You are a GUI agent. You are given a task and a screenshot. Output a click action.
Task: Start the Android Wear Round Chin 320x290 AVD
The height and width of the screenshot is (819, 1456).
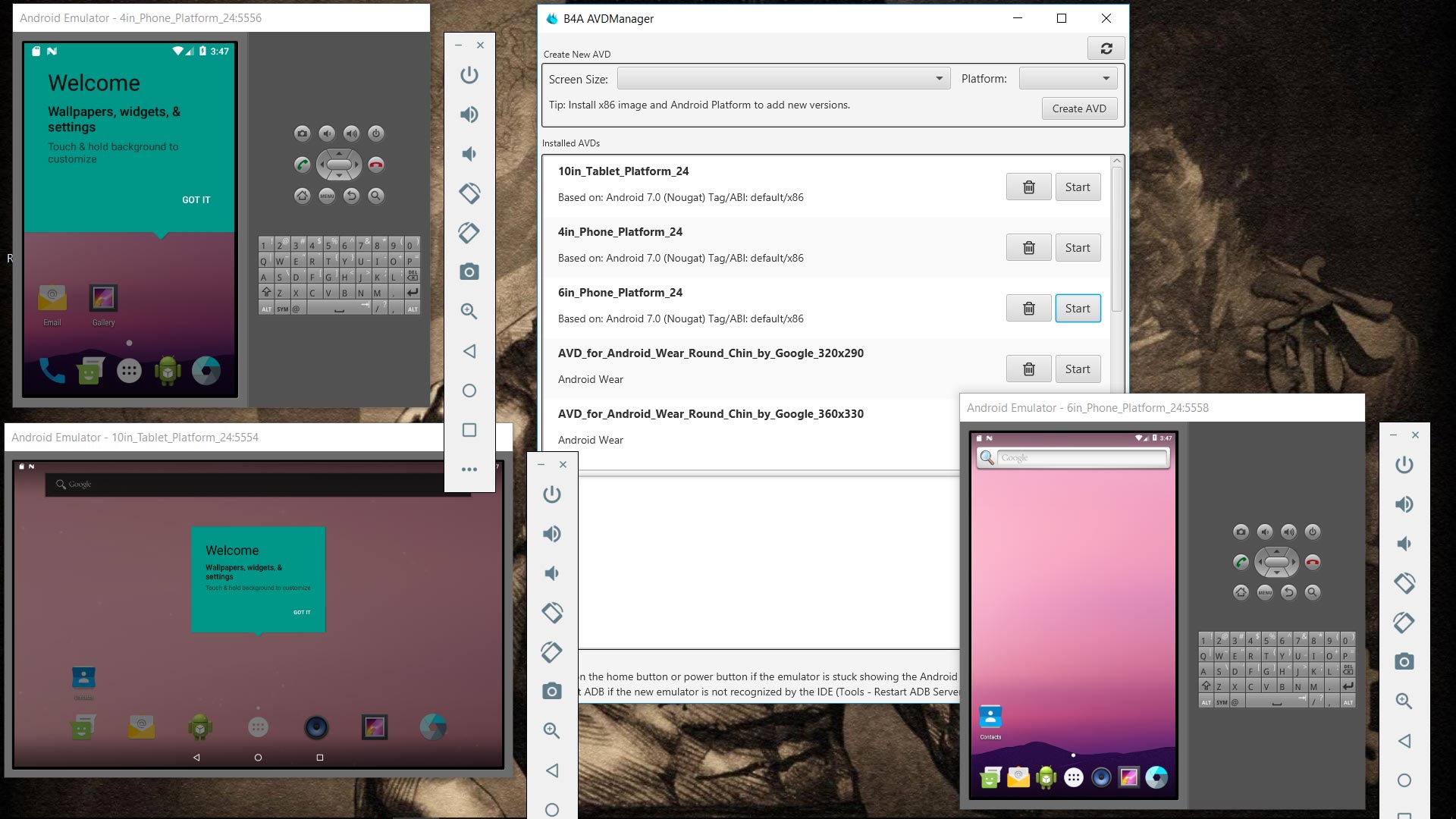tap(1077, 369)
